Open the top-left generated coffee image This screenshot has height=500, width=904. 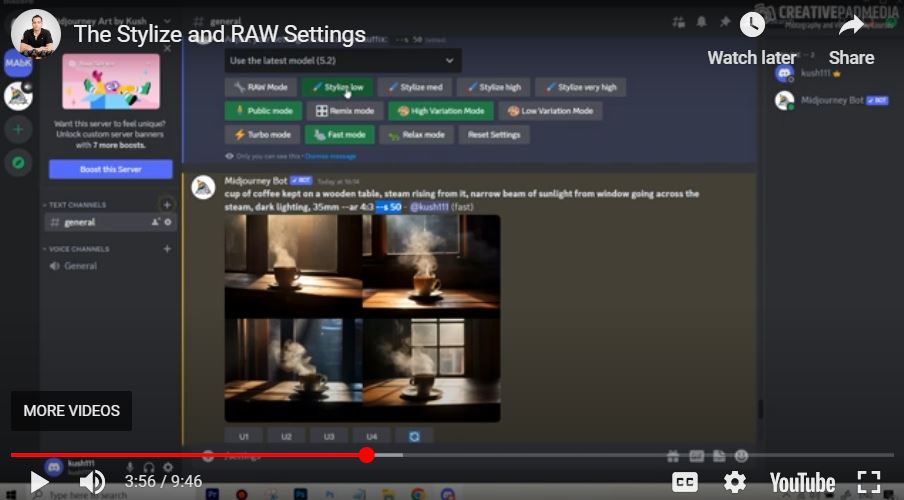pos(293,266)
